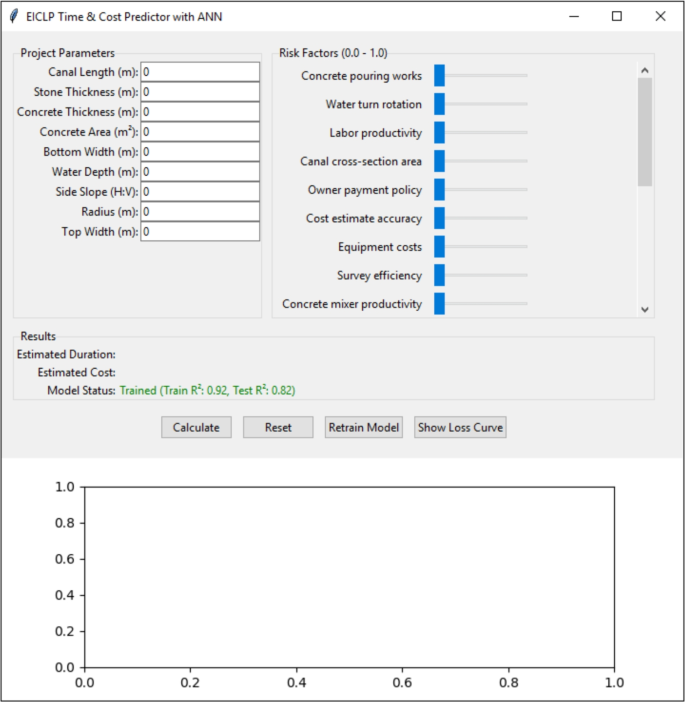
Task: Focus the Water Depth entry field
Action: click(x=200, y=172)
